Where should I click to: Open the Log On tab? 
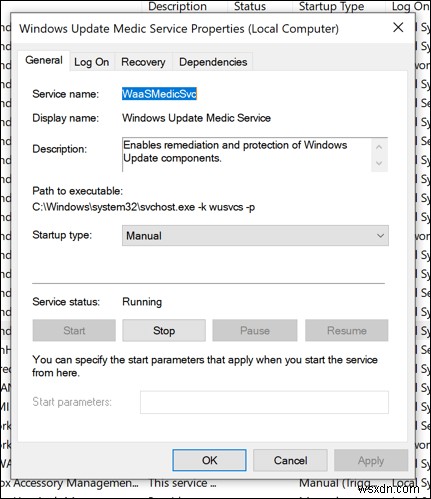(x=92, y=62)
